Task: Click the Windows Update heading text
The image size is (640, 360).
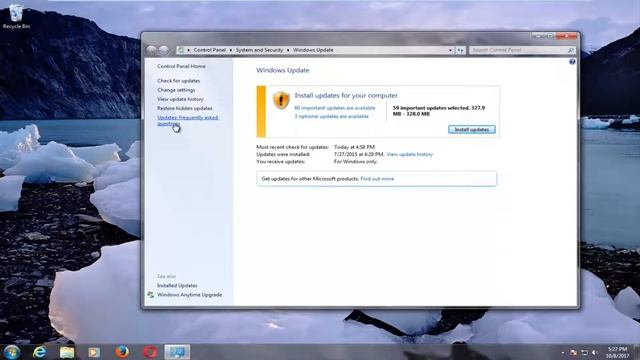Action: pos(282,70)
